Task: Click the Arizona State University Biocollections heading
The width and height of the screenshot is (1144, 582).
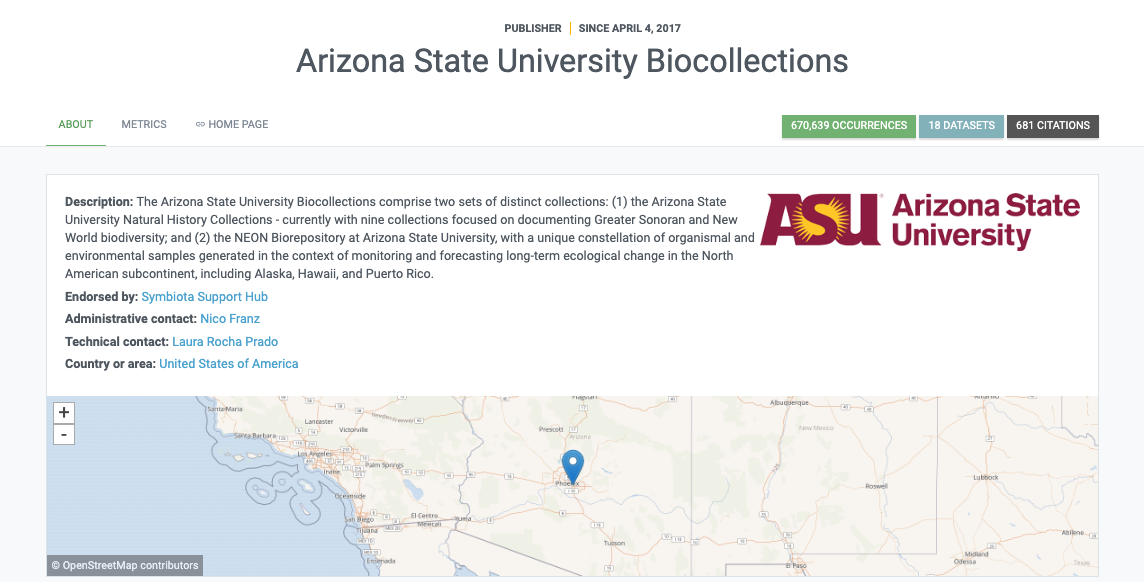Action: pyautogui.click(x=572, y=61)
